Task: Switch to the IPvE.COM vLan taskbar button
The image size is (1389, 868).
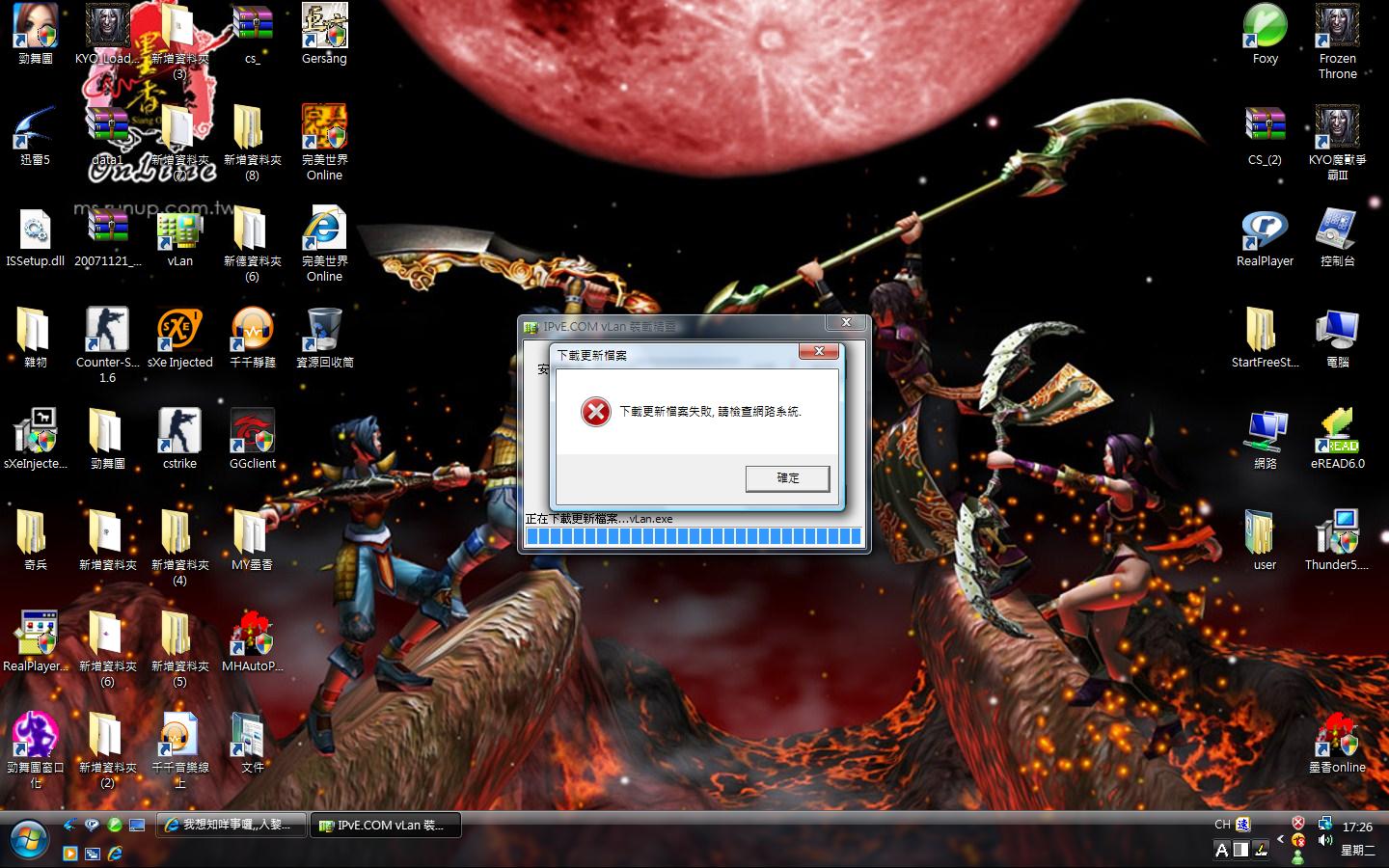Action: (385, 825)
